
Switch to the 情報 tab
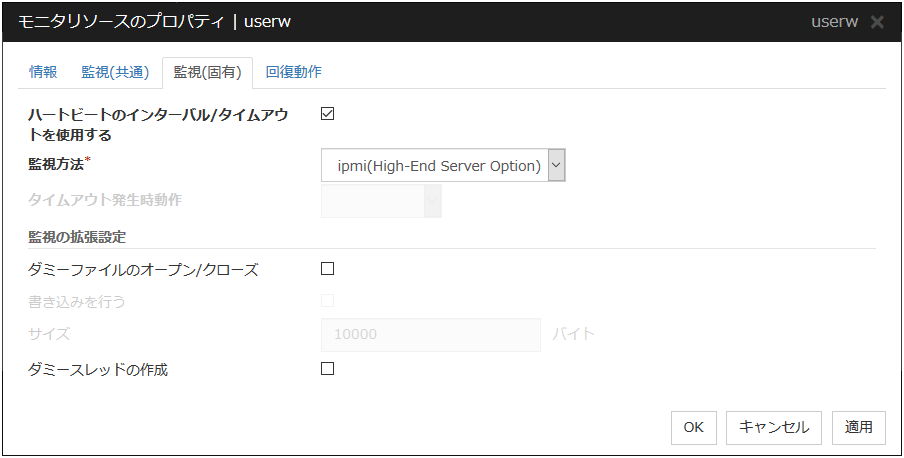click(x=43, y=72)
